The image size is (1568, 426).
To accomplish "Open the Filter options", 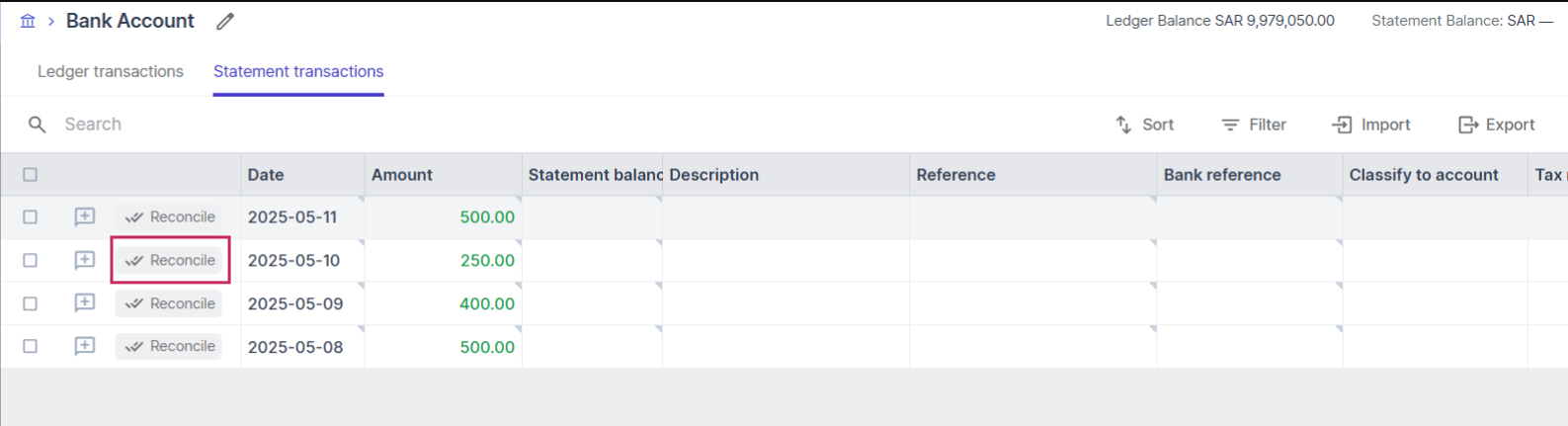I will [1254, 125].
